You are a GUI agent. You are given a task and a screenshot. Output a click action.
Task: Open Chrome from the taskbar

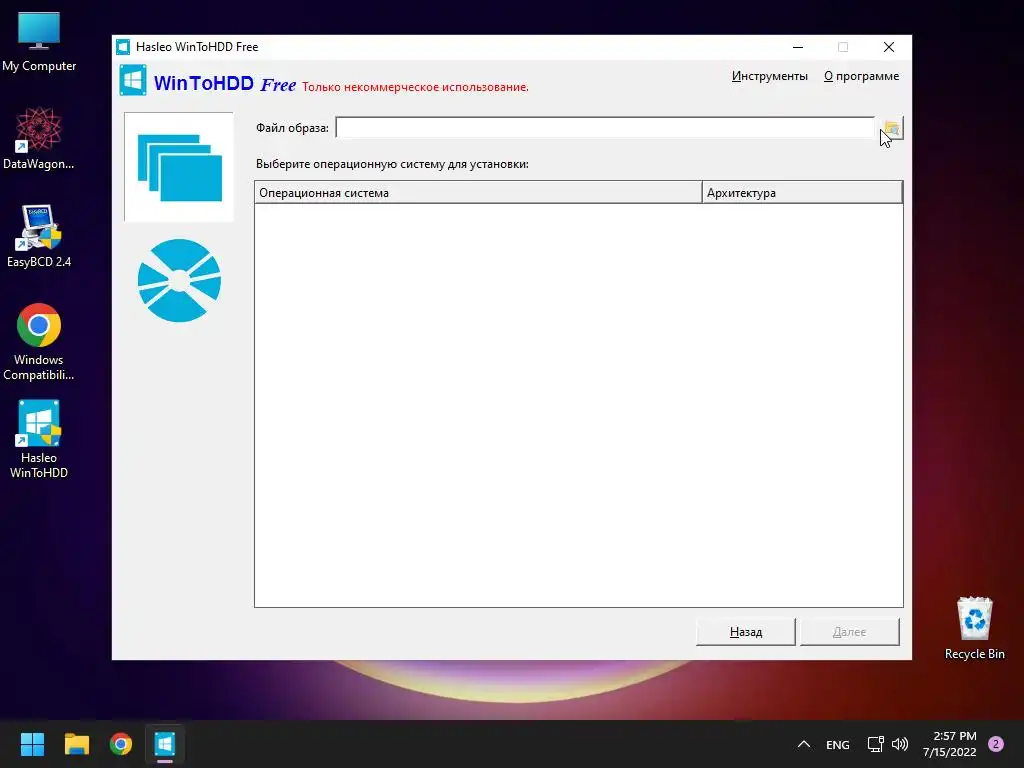(x=121, y=744)
